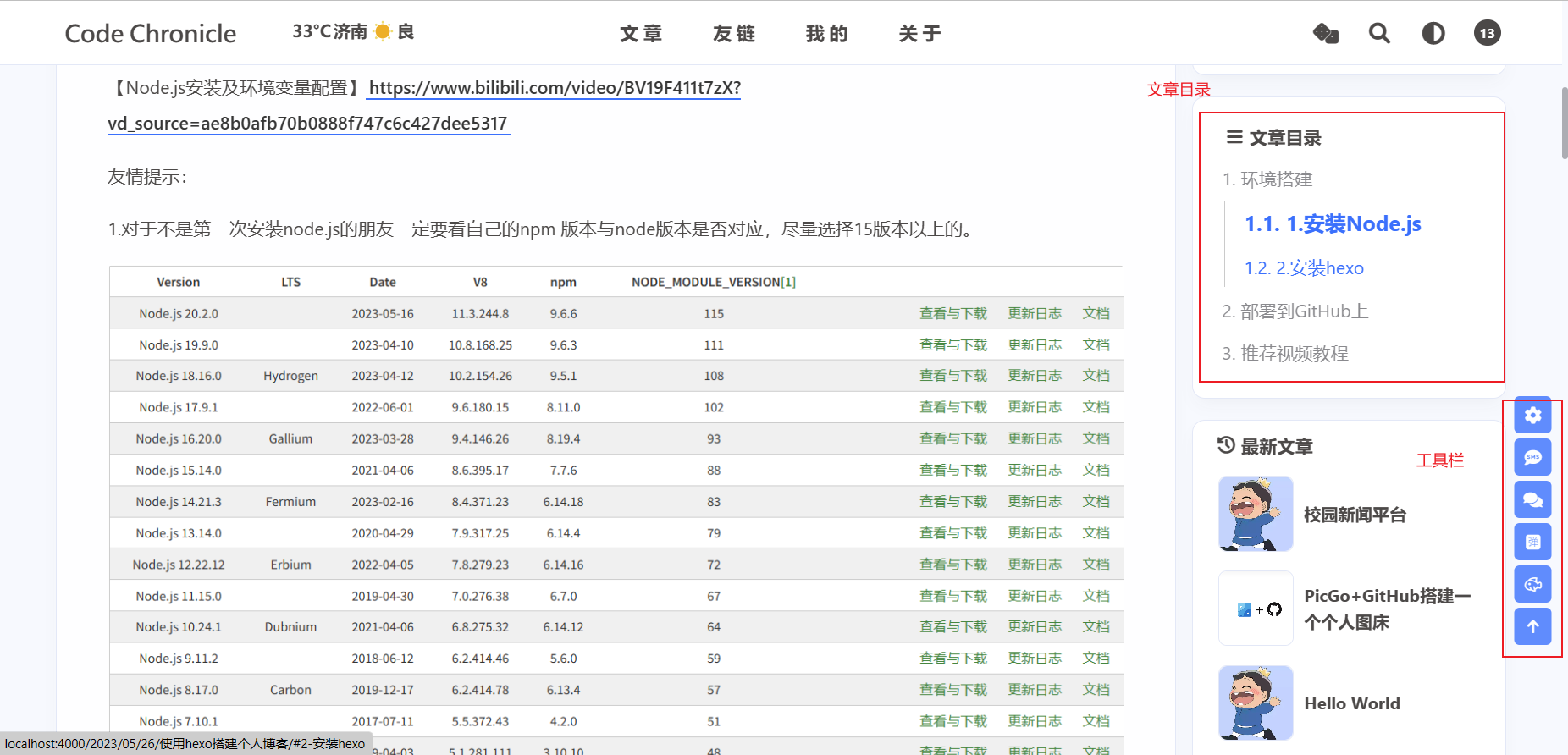The height and width of the screenshot is (755, 1568).
Task: Click the Node.js 13.14.0 version cell
Action: click(179, 533)
